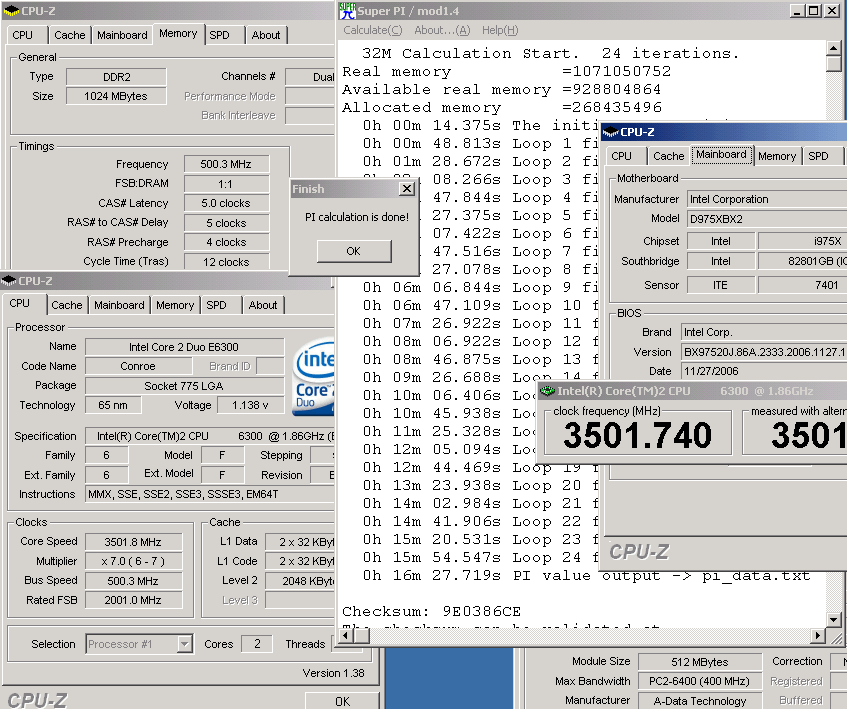The image size is (847, 709).
Task: Select the Memory tab in top-left CPU-Z window
Action: click(x=178, y=33)
